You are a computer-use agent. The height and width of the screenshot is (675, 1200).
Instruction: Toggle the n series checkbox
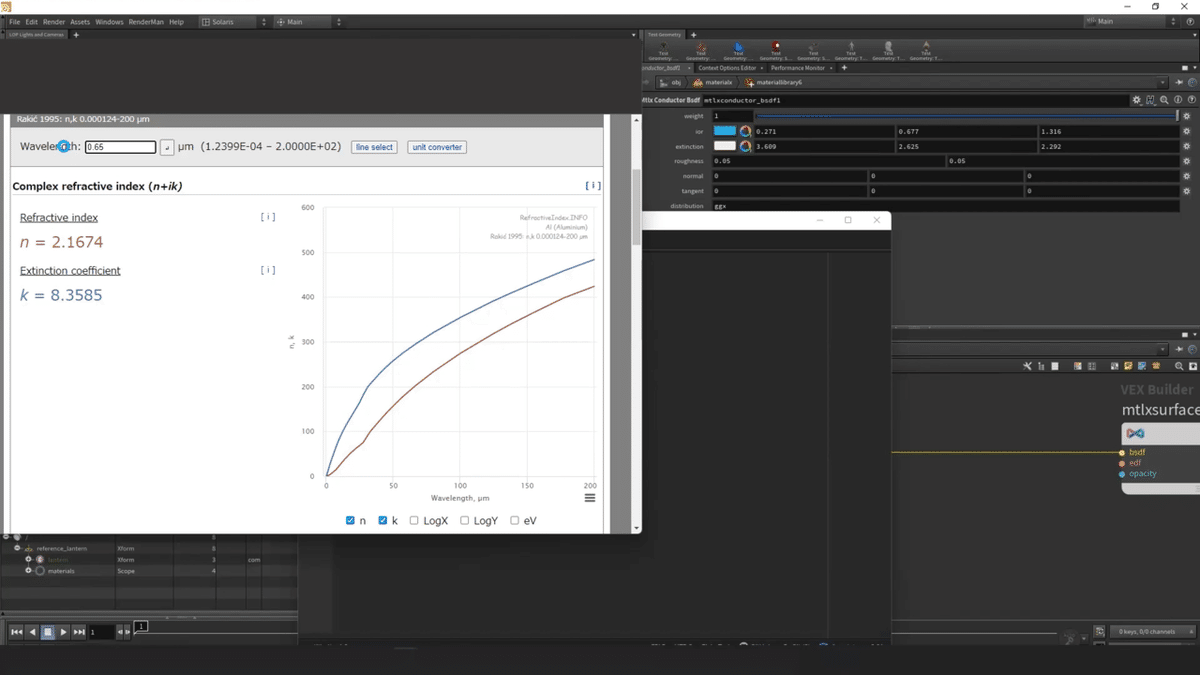[x=350, y=520]
